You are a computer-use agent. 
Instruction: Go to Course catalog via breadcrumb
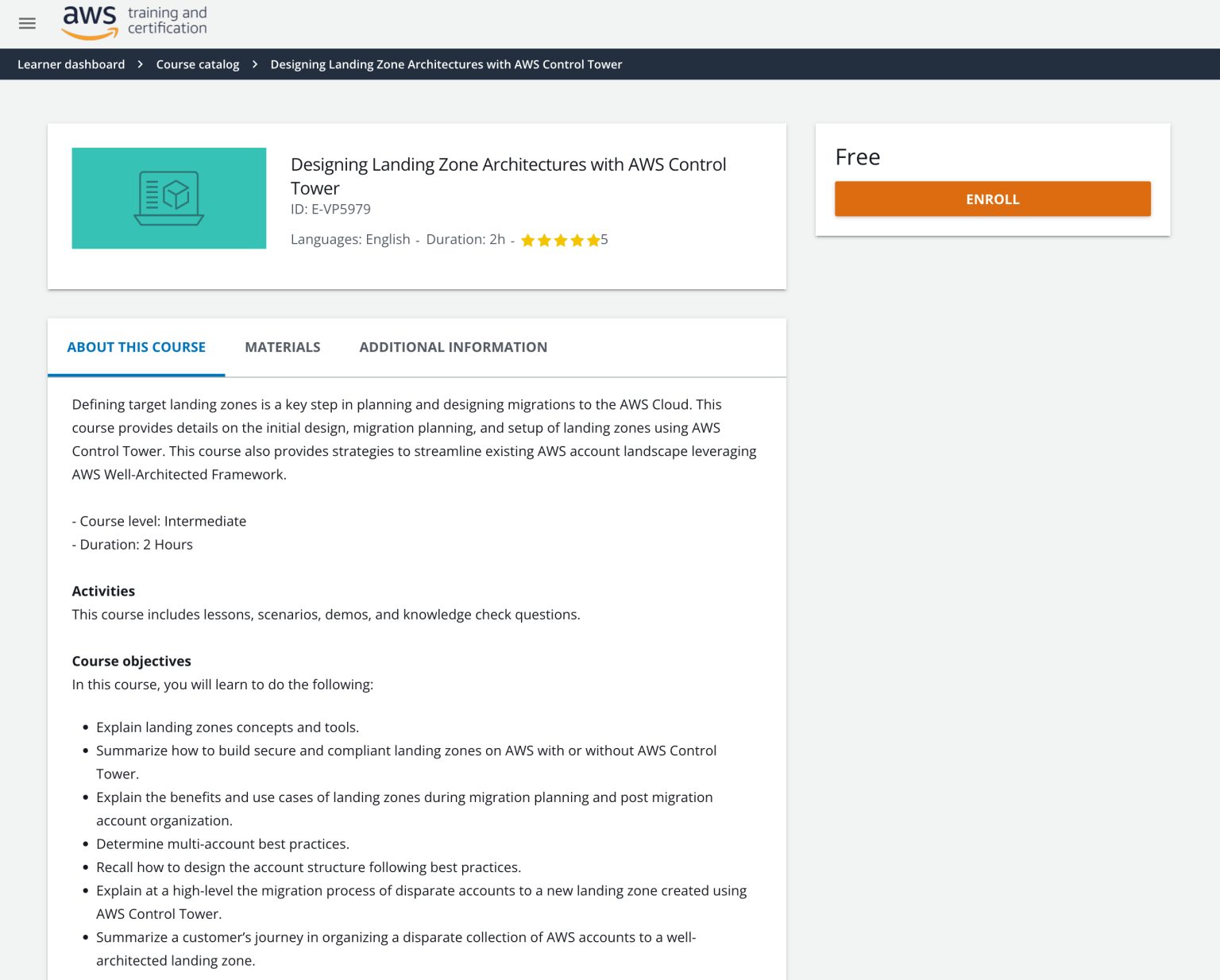197,64
